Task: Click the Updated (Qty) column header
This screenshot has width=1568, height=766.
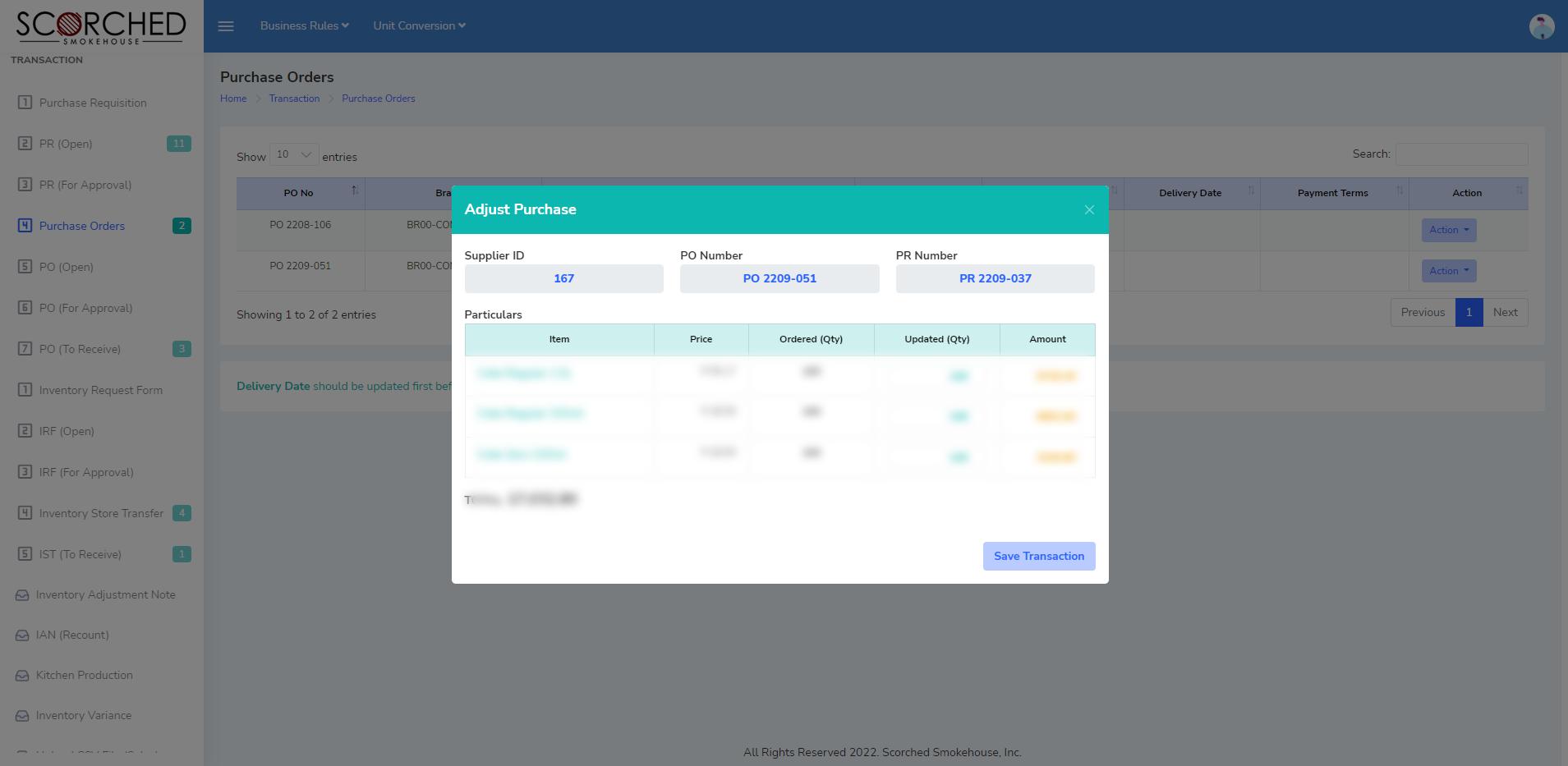Action: (937, 339)
